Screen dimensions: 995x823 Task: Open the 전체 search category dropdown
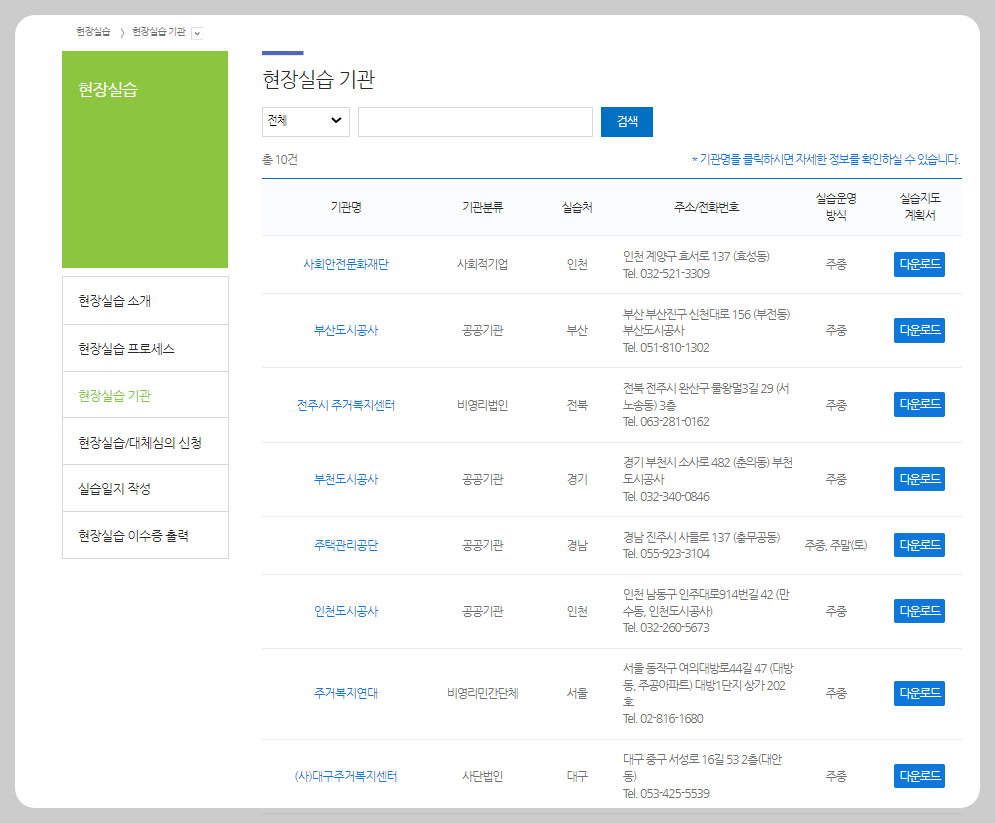[x=305, y=121]
